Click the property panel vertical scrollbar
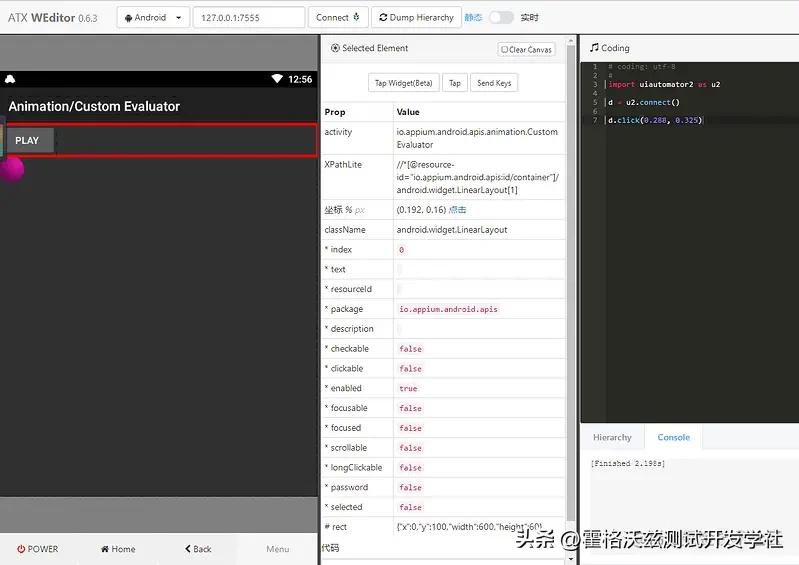 point(571,283)
